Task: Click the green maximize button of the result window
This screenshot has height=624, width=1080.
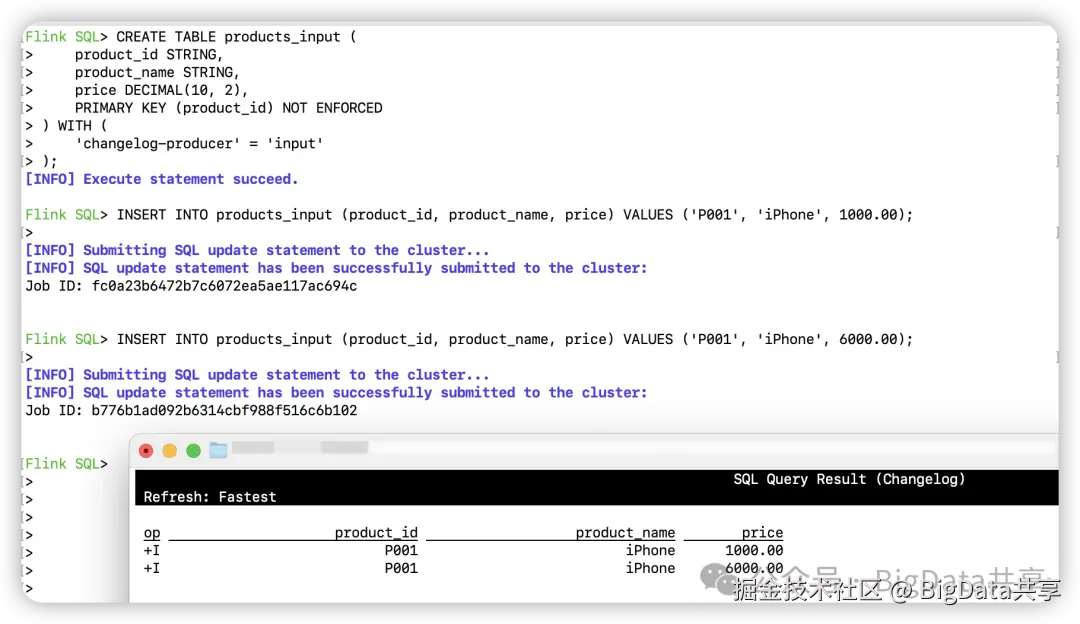Action: coord(194,450)
